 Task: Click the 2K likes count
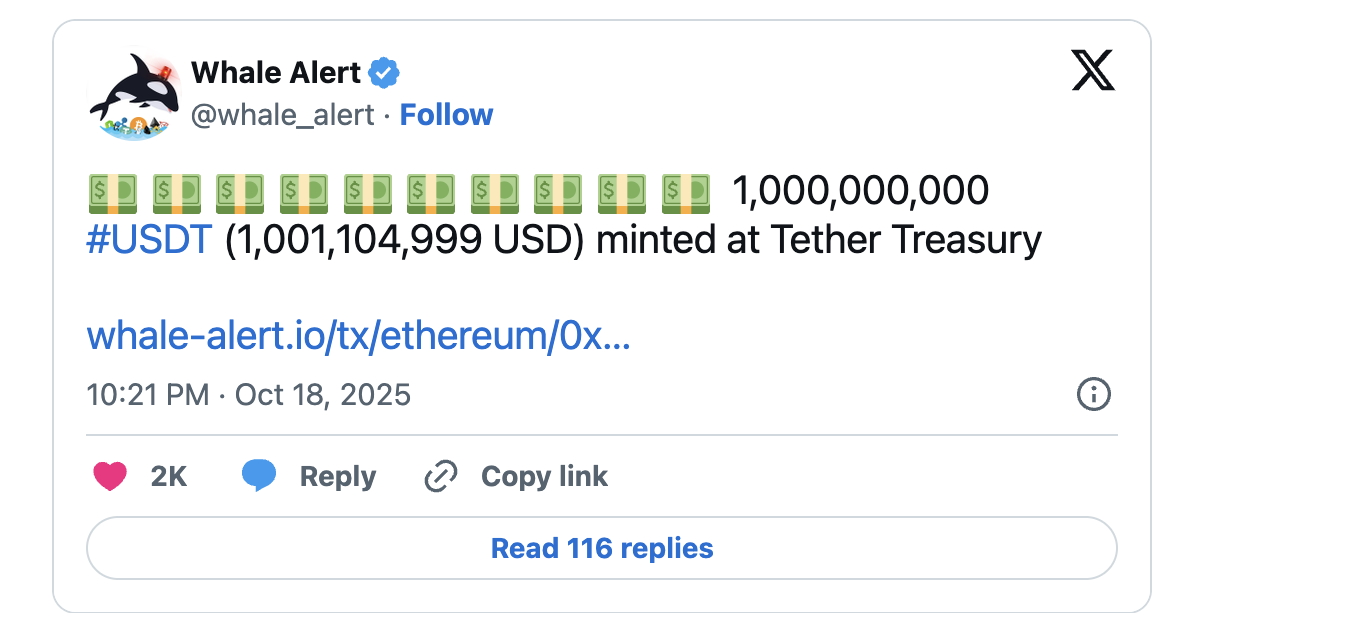tap(169, 477)
